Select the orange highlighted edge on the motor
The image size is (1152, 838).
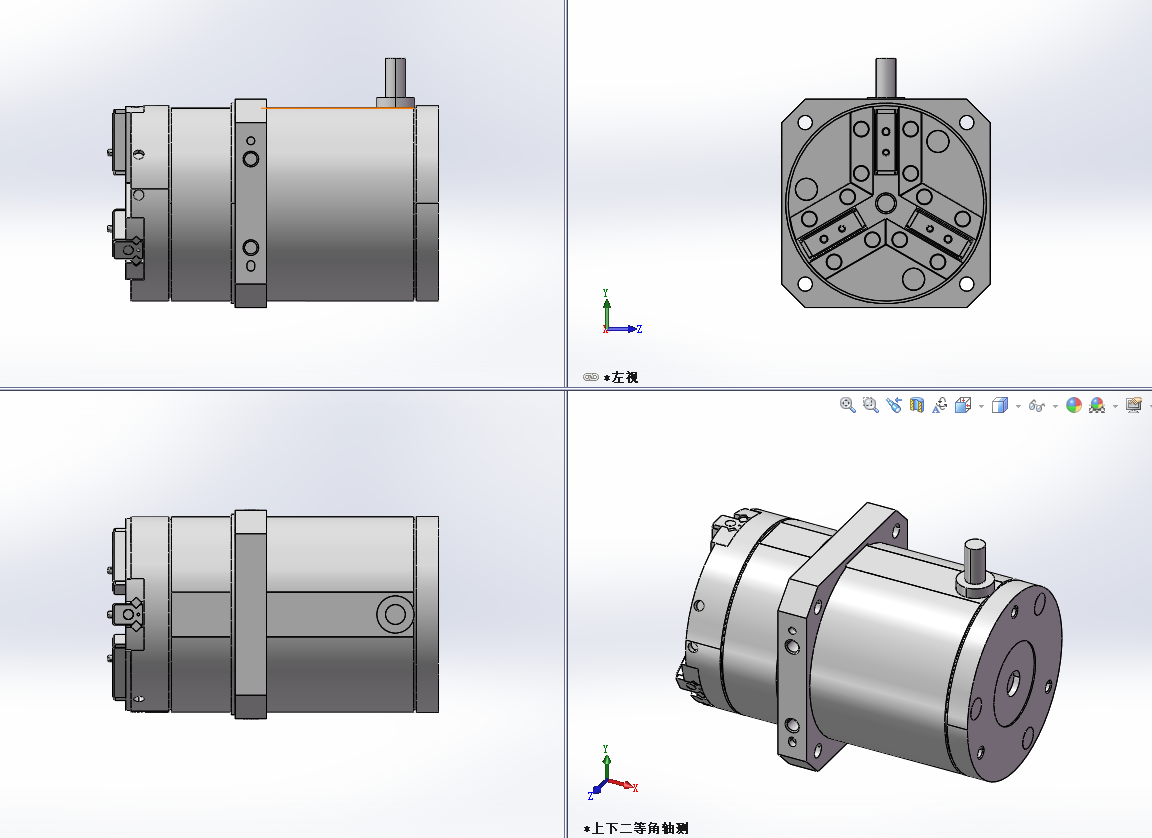(338, 108)
